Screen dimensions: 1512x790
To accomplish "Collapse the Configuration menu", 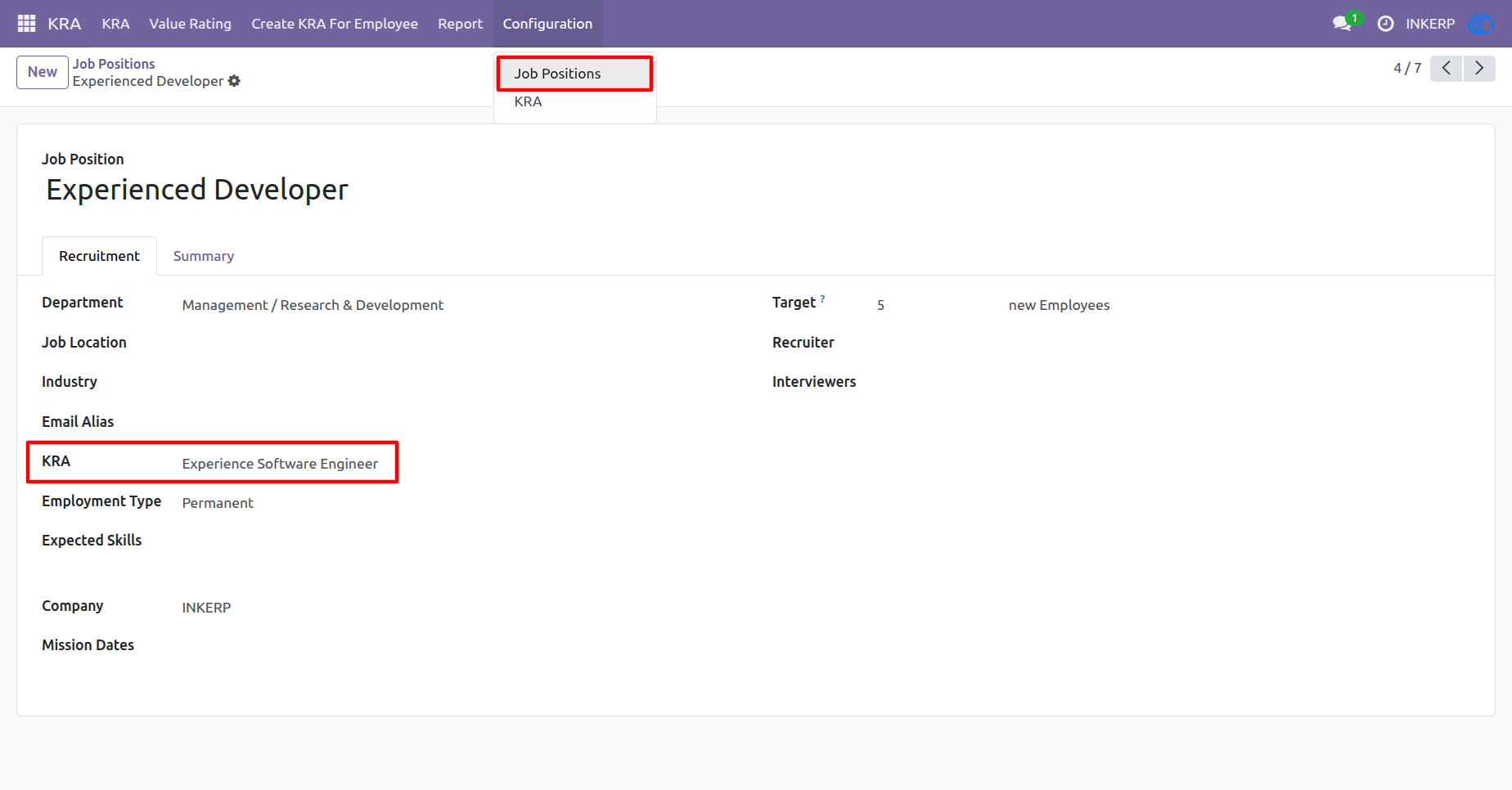I will coord(547,24).
